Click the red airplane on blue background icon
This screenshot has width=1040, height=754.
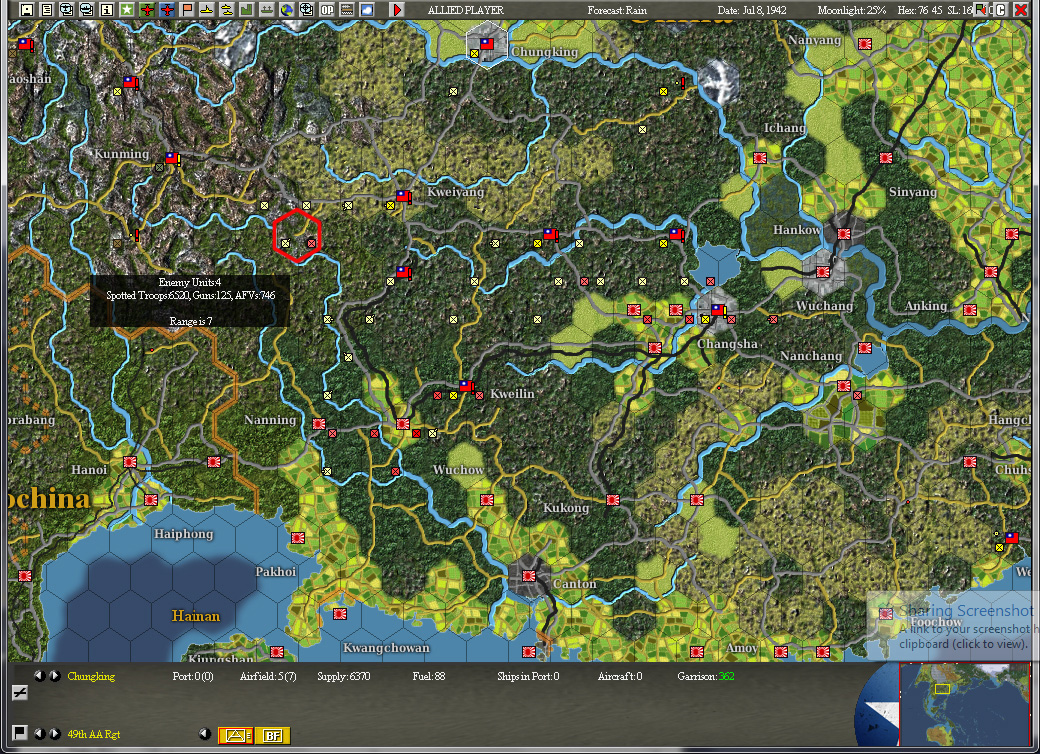(x=166, y=10)
